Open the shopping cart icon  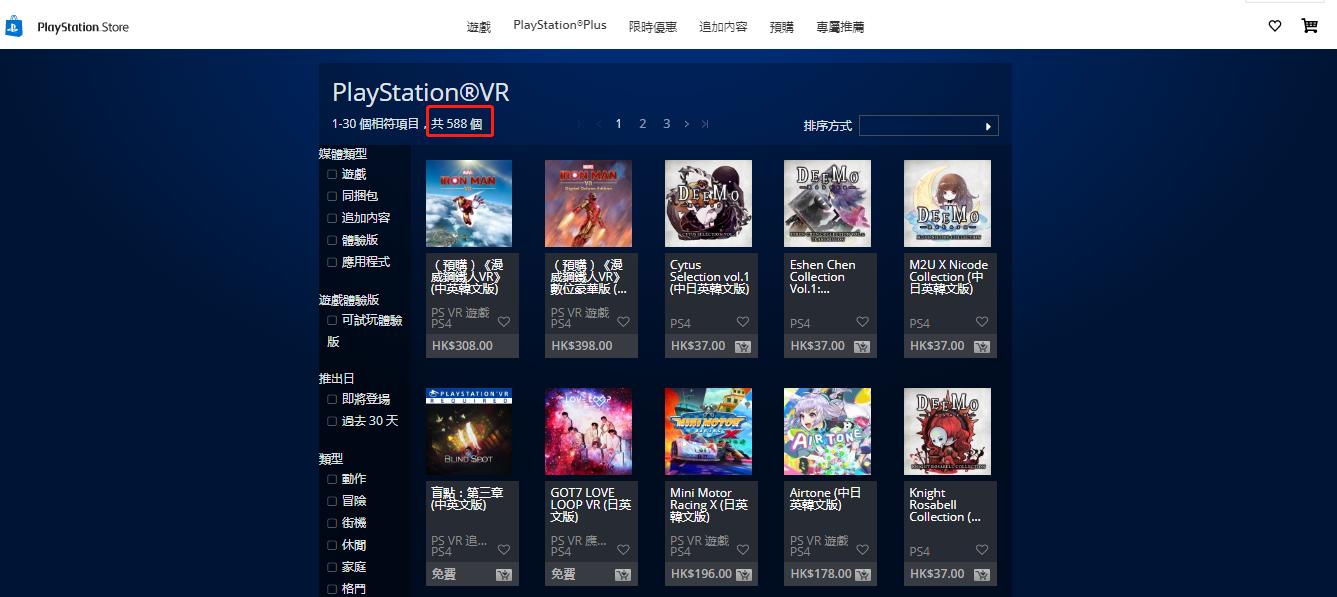click(1309, 25)
